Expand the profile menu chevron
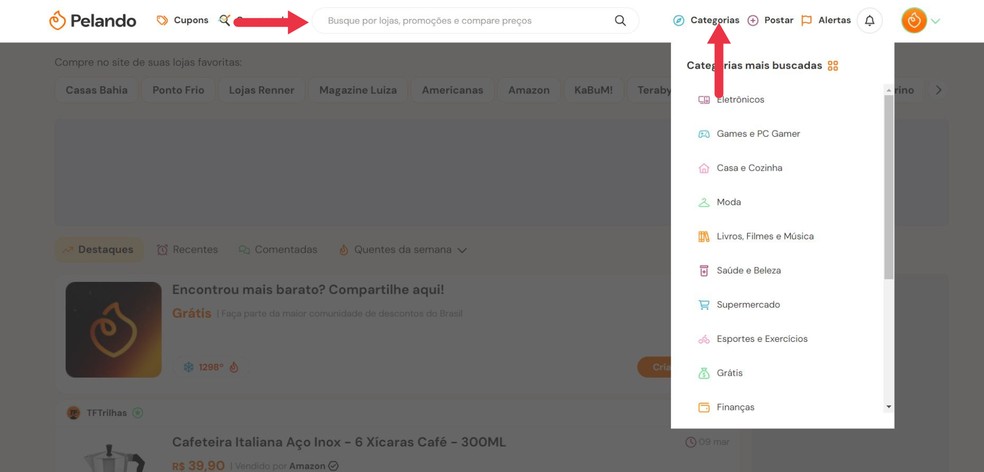 tap(936, 21)
